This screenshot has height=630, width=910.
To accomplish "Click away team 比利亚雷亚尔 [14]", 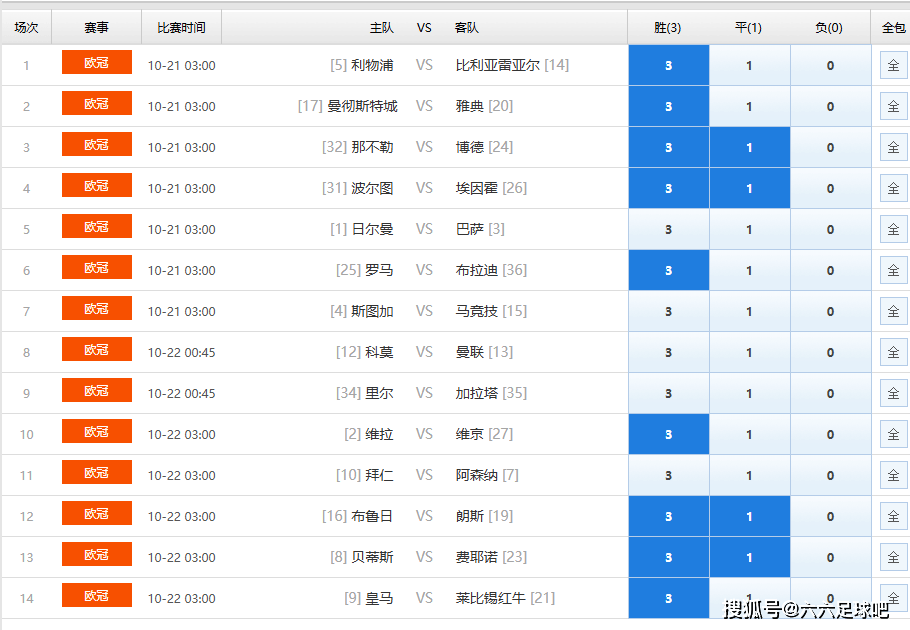I will [512, 66].
